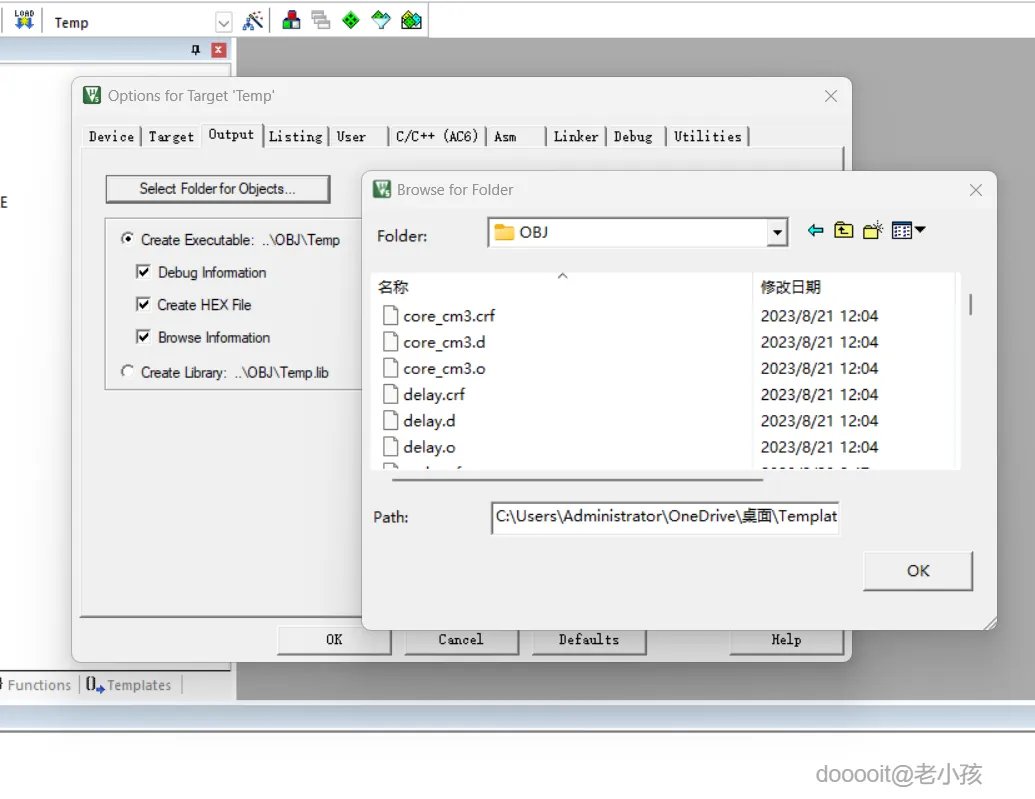The image size is (1035, 799).
Task: Open Manage Run-Time Environment green diamond icon
Action: pyautogui.click(x=351, y=20)
